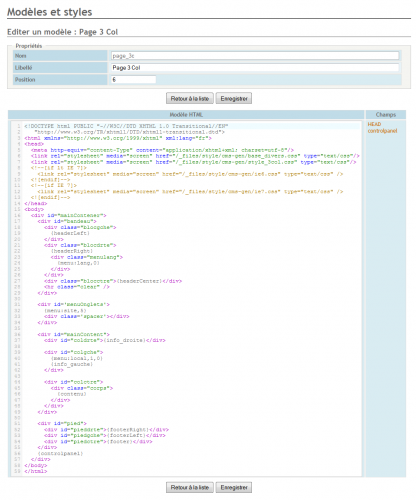
Task: Click the {controlpanel} line in code
Action: (60, 454)
